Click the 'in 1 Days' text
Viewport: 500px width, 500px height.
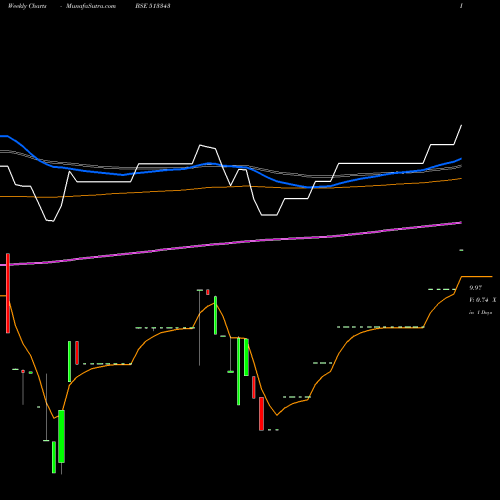[x=480, y=313]
